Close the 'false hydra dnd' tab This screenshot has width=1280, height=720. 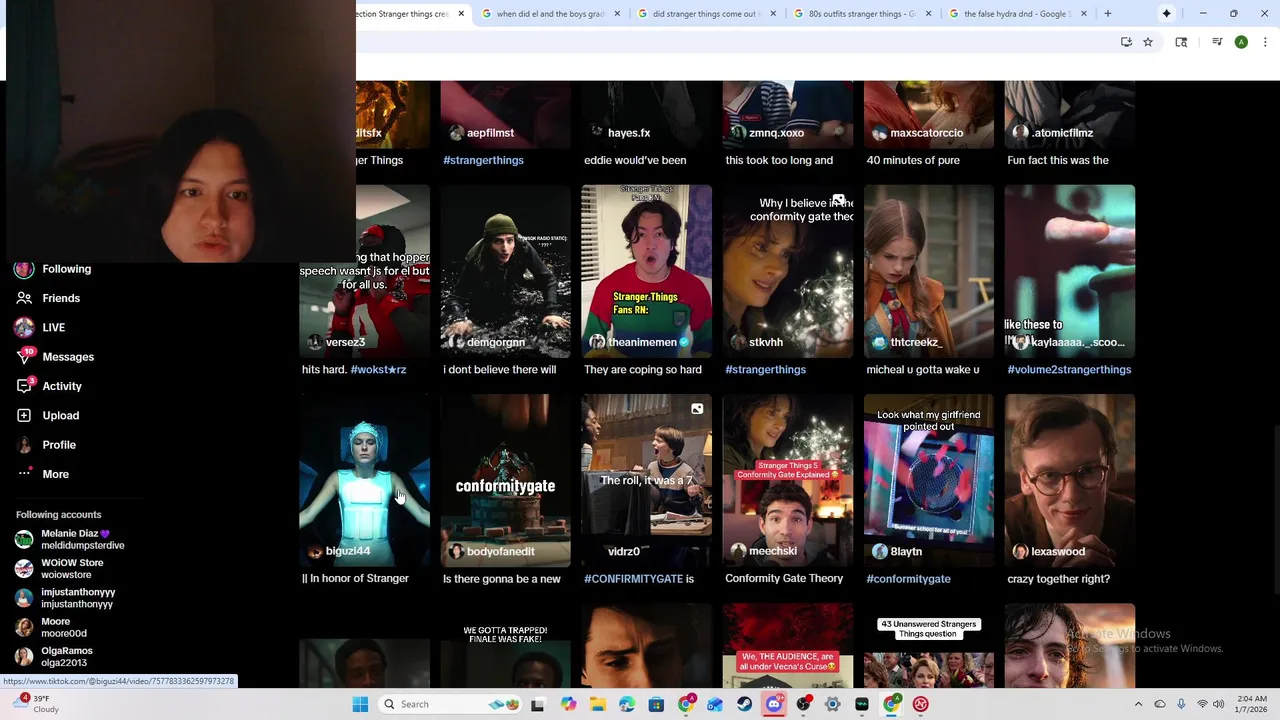[1085, 14]
